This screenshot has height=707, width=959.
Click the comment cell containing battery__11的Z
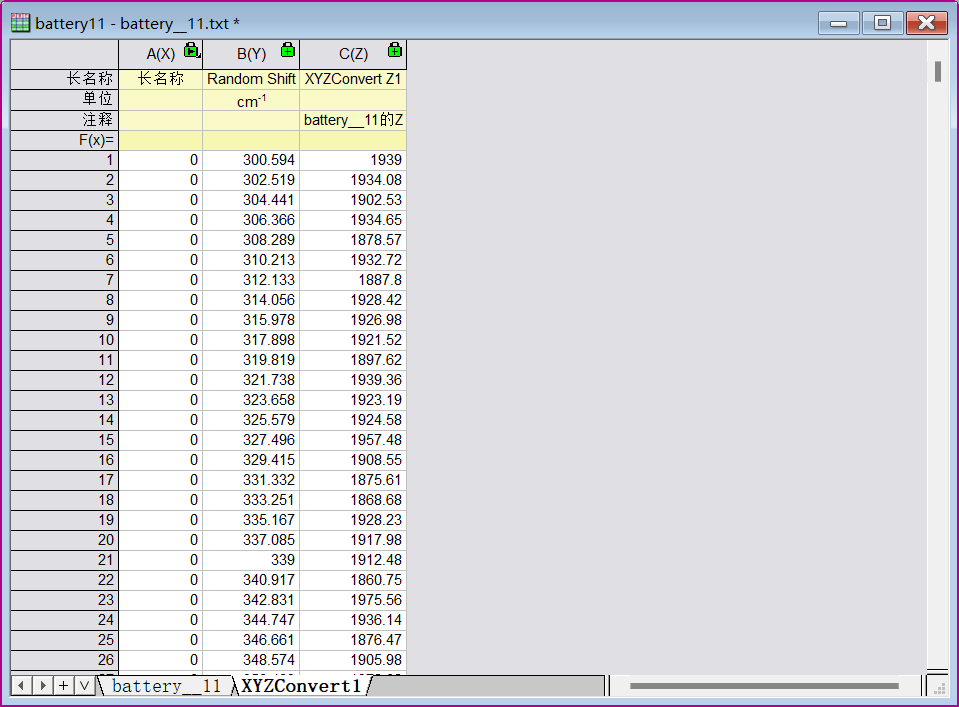pyautogui.click(x=353, y=120)
